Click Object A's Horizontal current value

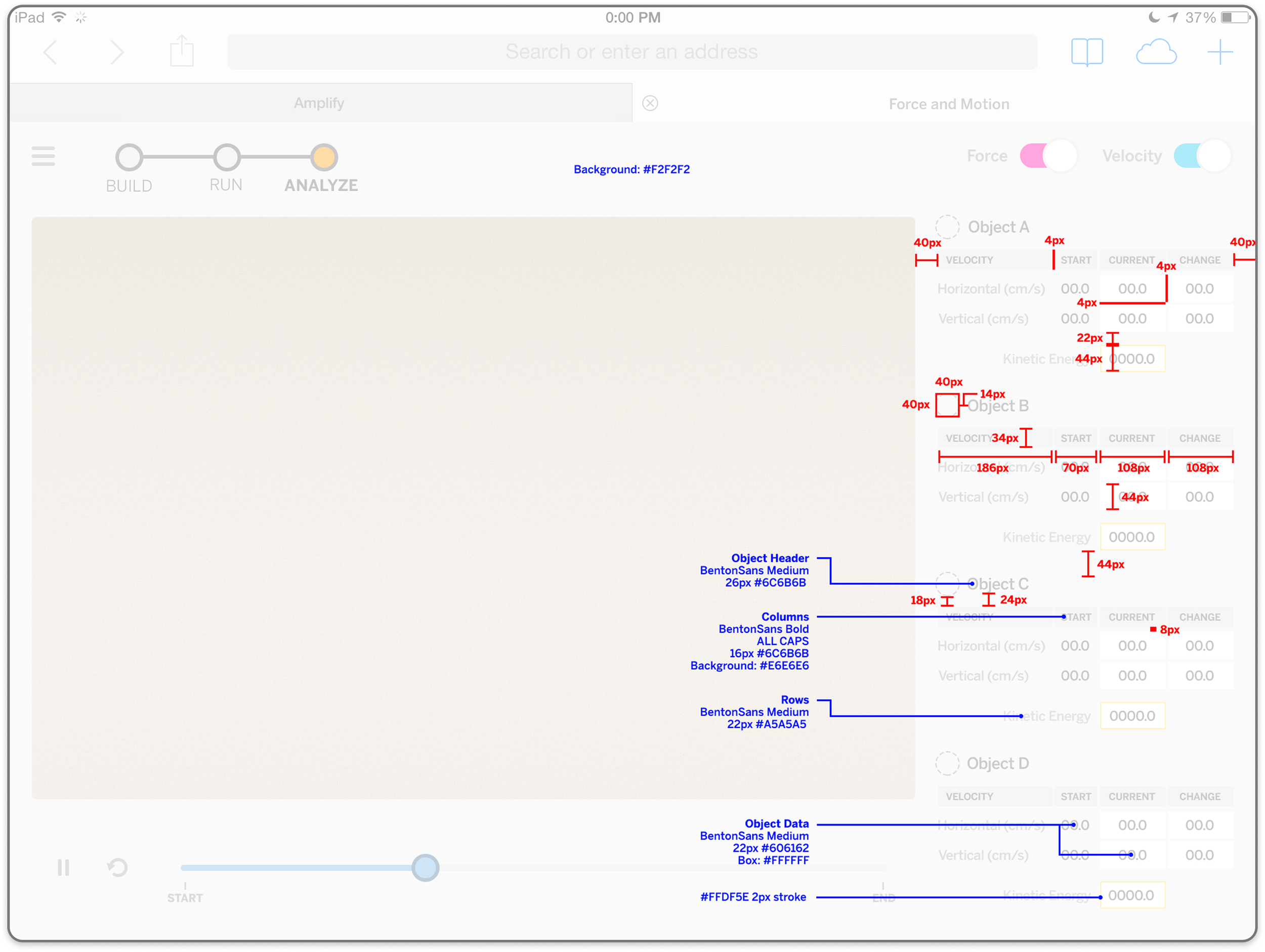(x=1132, y=289)
